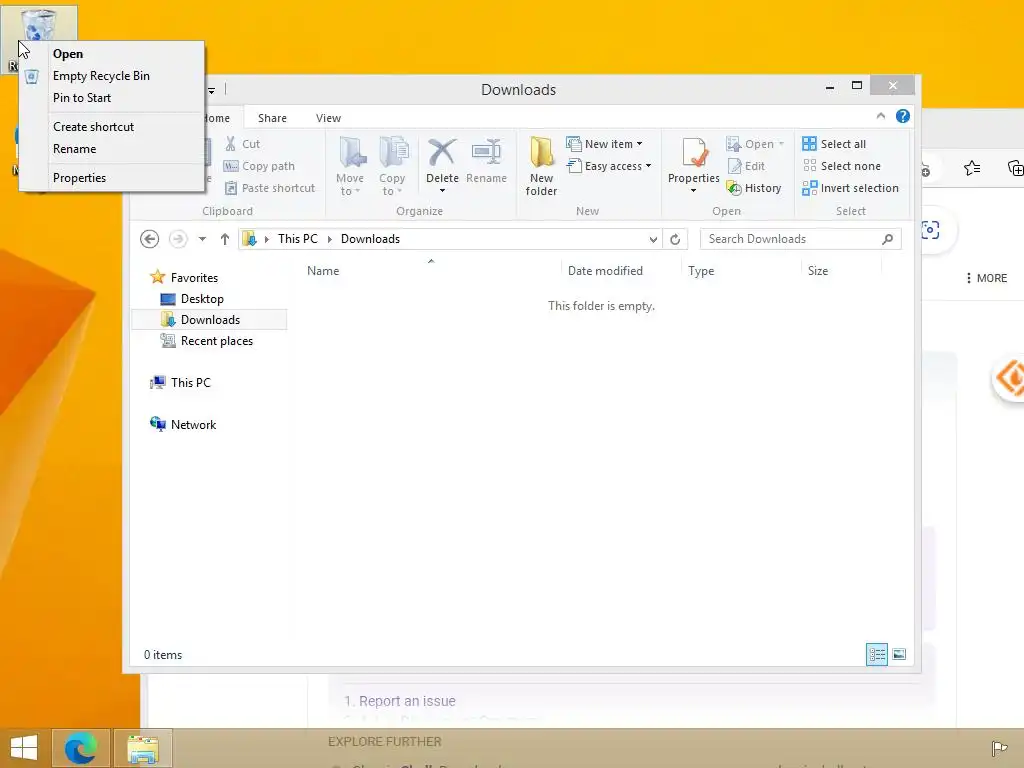
Task: Open the Easy access dropdown
Action: pyautogui.click(x=610, y=166)
